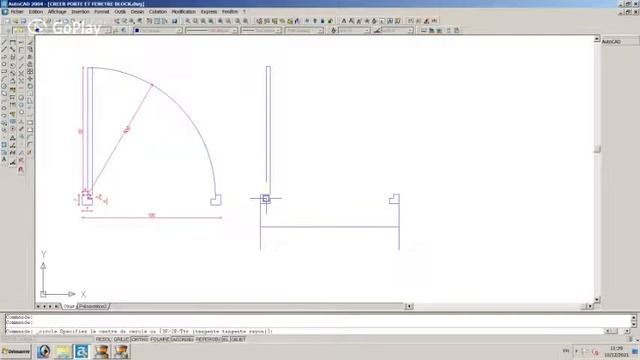Open the Express menu
This screenshot has width=640, height=360.
(x=209, y=12)
